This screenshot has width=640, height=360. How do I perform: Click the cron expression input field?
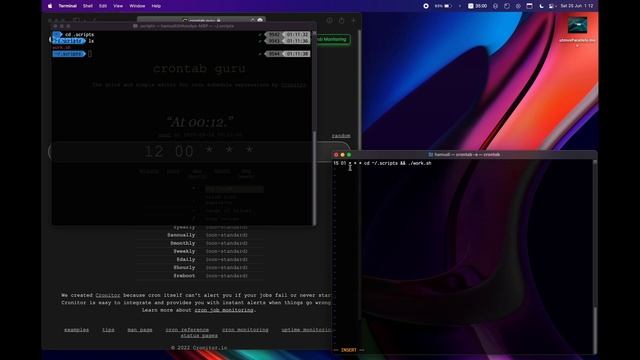point(199,151)
